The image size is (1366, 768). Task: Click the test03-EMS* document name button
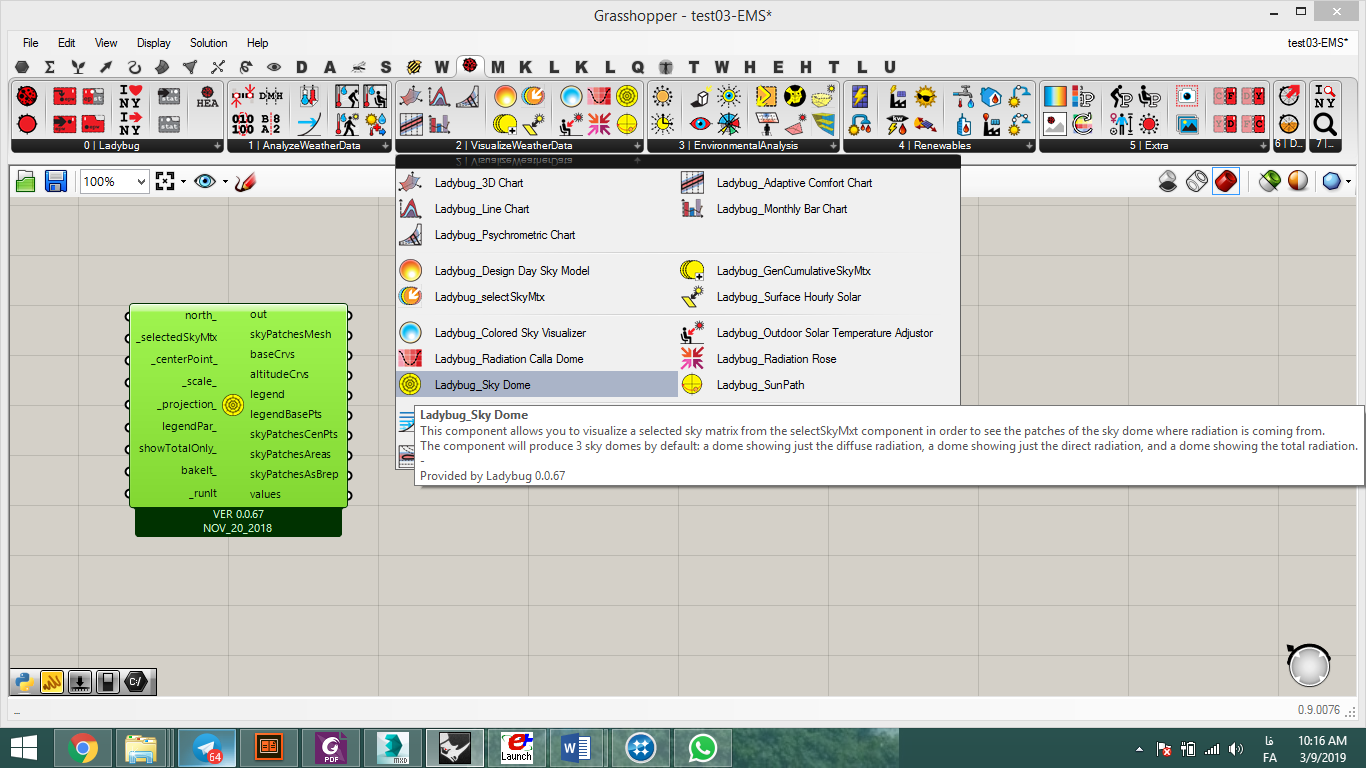(x=1317, y=43)
